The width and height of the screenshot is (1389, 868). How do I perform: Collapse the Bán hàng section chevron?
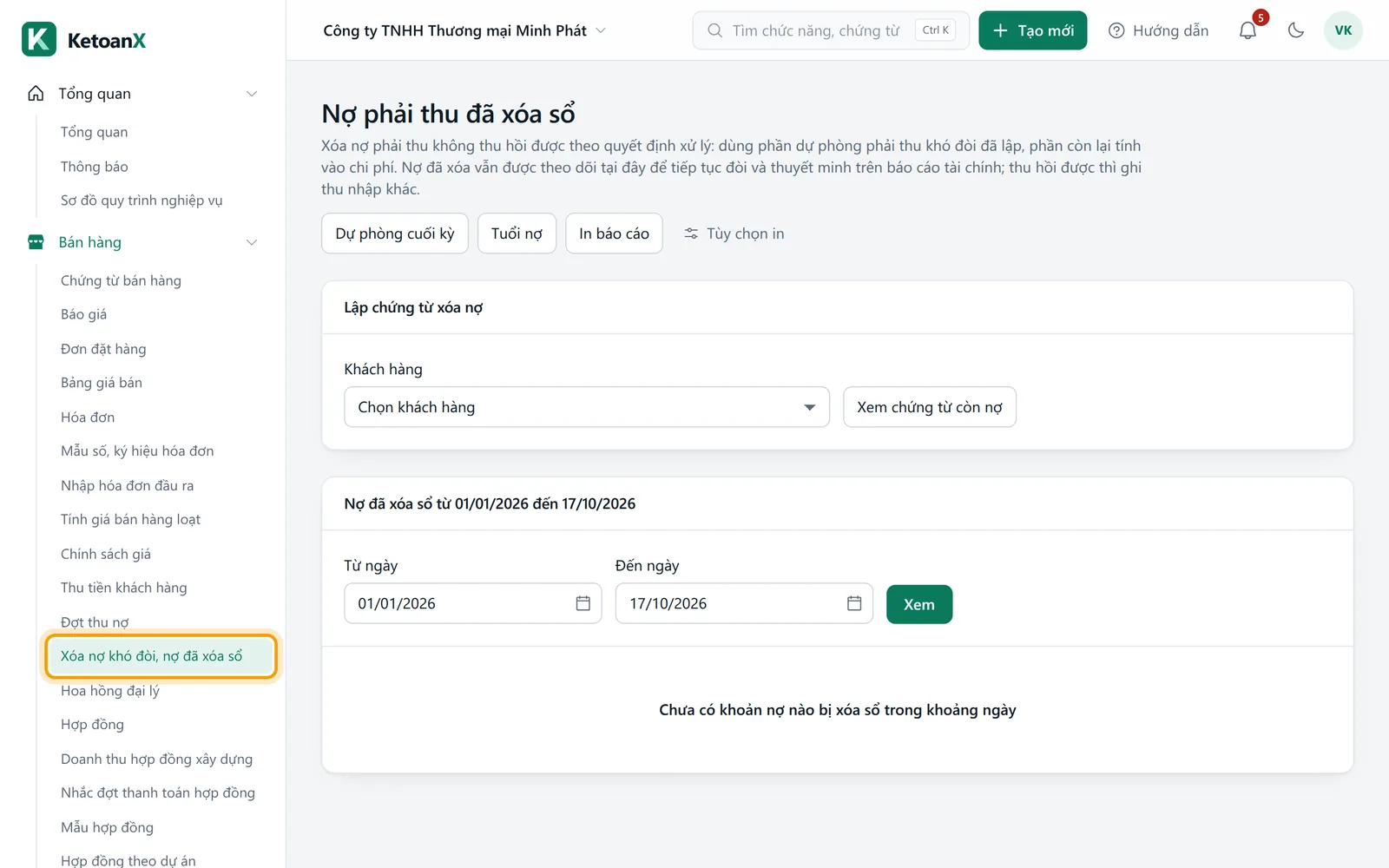pos(252,242)
